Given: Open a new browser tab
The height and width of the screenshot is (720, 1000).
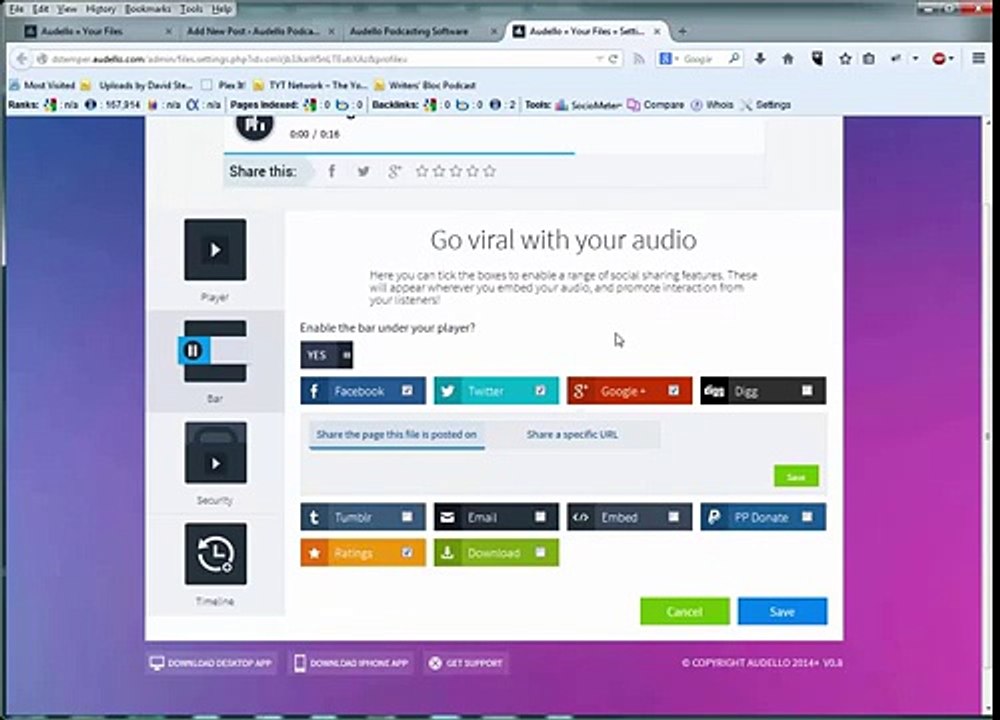Looking at the screenshot, I should pos(682,31).
